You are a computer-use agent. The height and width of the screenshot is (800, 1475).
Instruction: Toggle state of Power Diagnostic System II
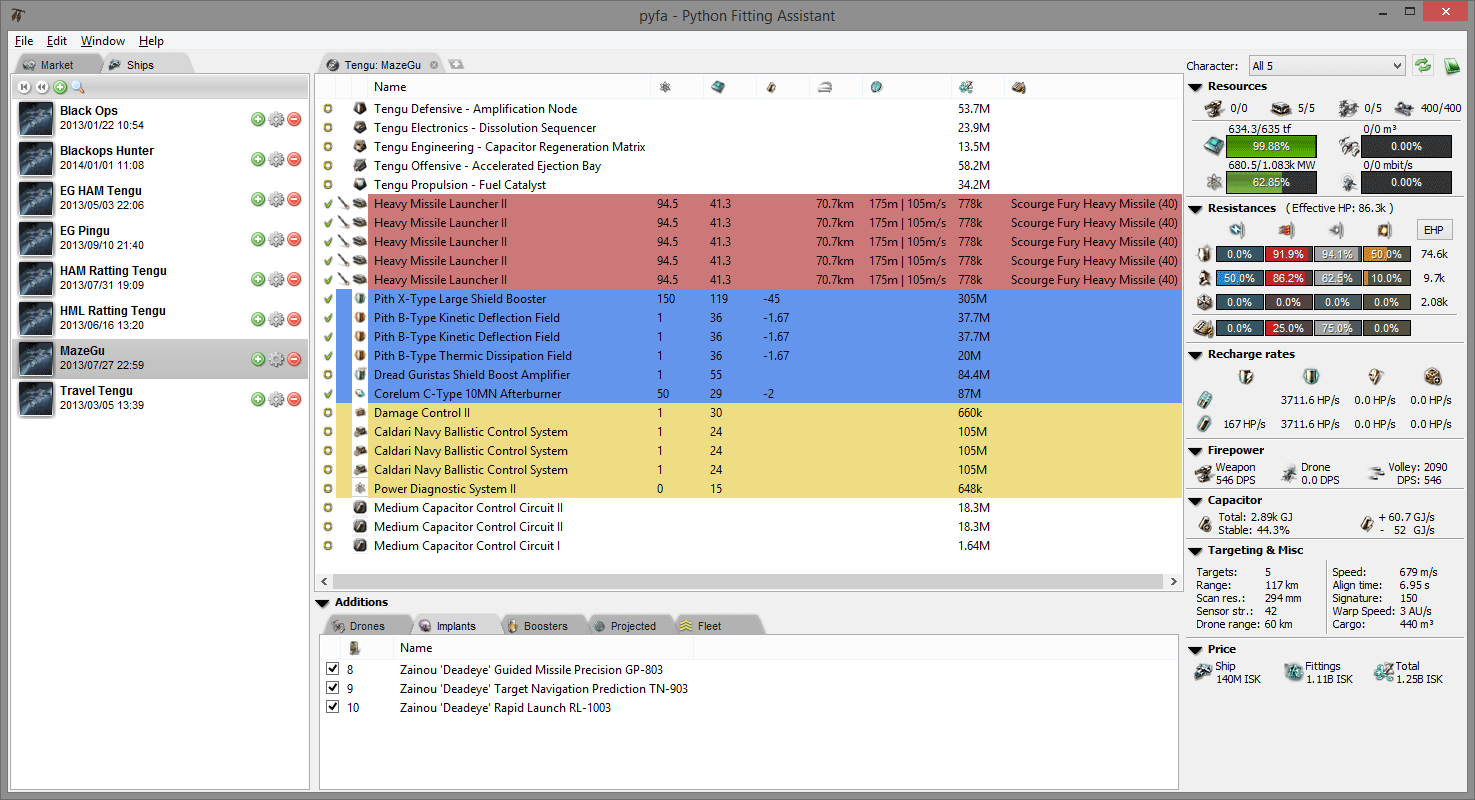(328, 489)
